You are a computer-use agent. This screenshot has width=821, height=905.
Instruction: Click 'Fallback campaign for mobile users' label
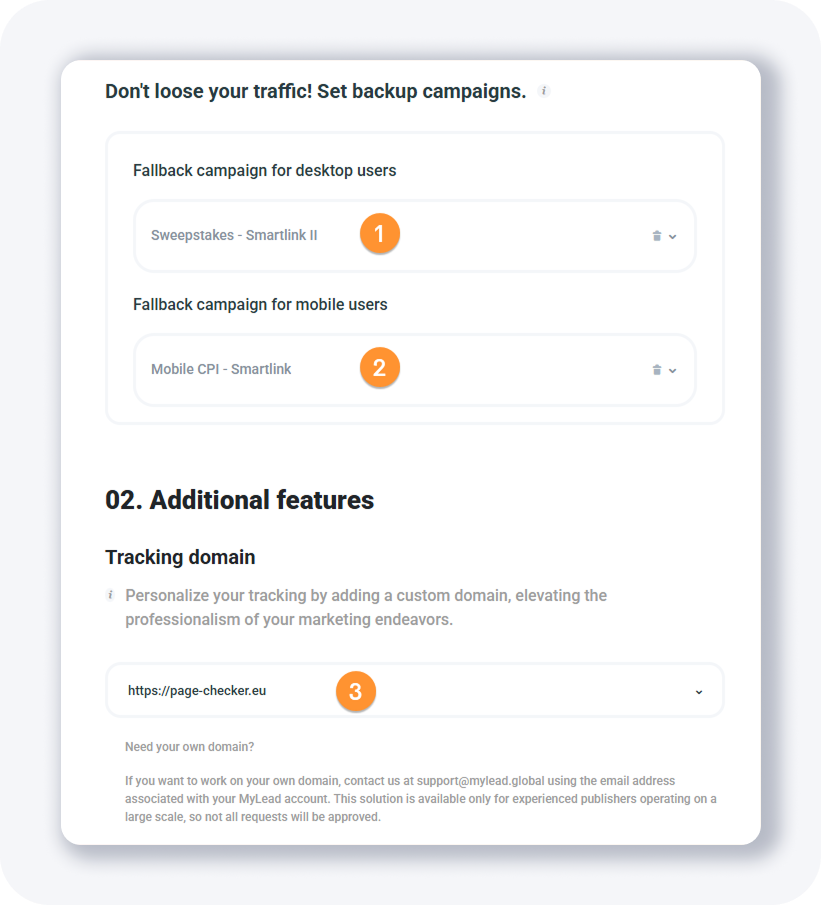(x=260, y=304)
